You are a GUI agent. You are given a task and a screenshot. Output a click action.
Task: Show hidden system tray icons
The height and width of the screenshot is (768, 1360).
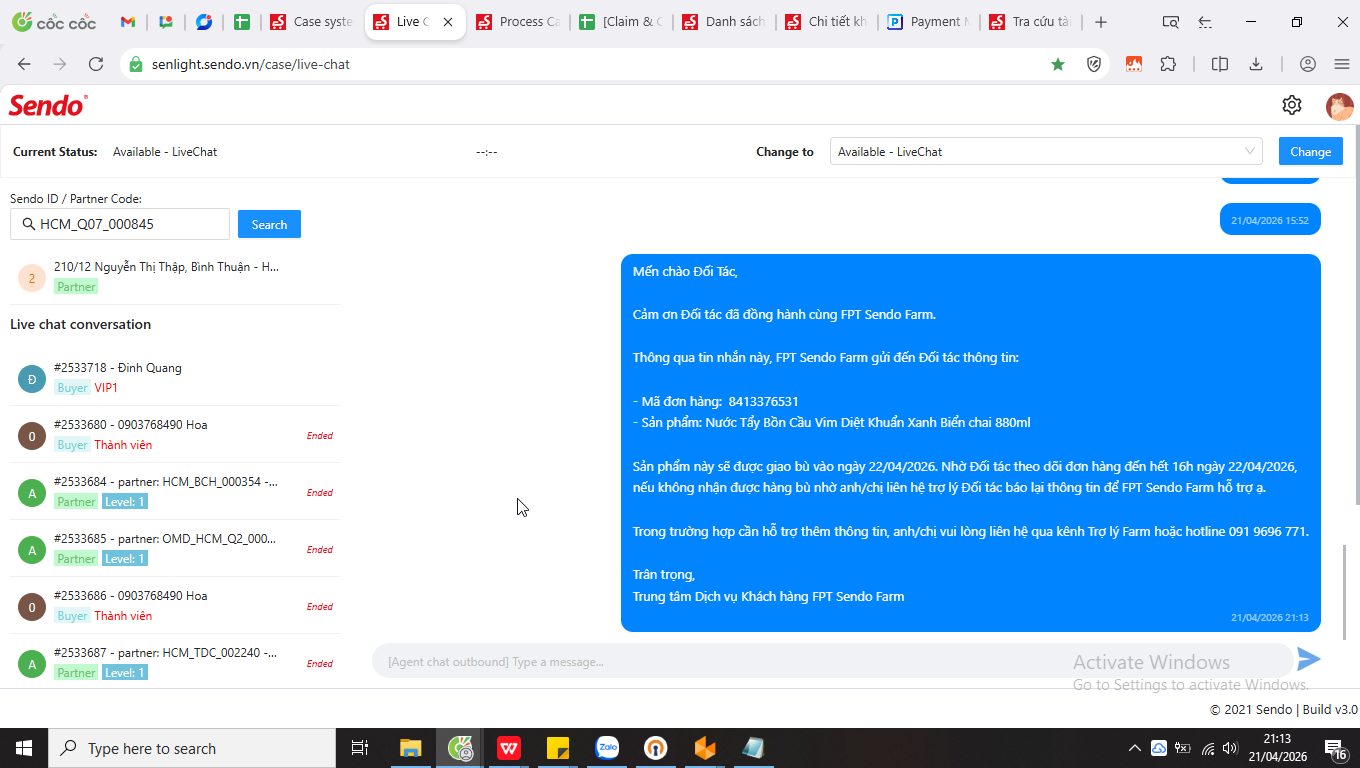(x=1134, y=748)
